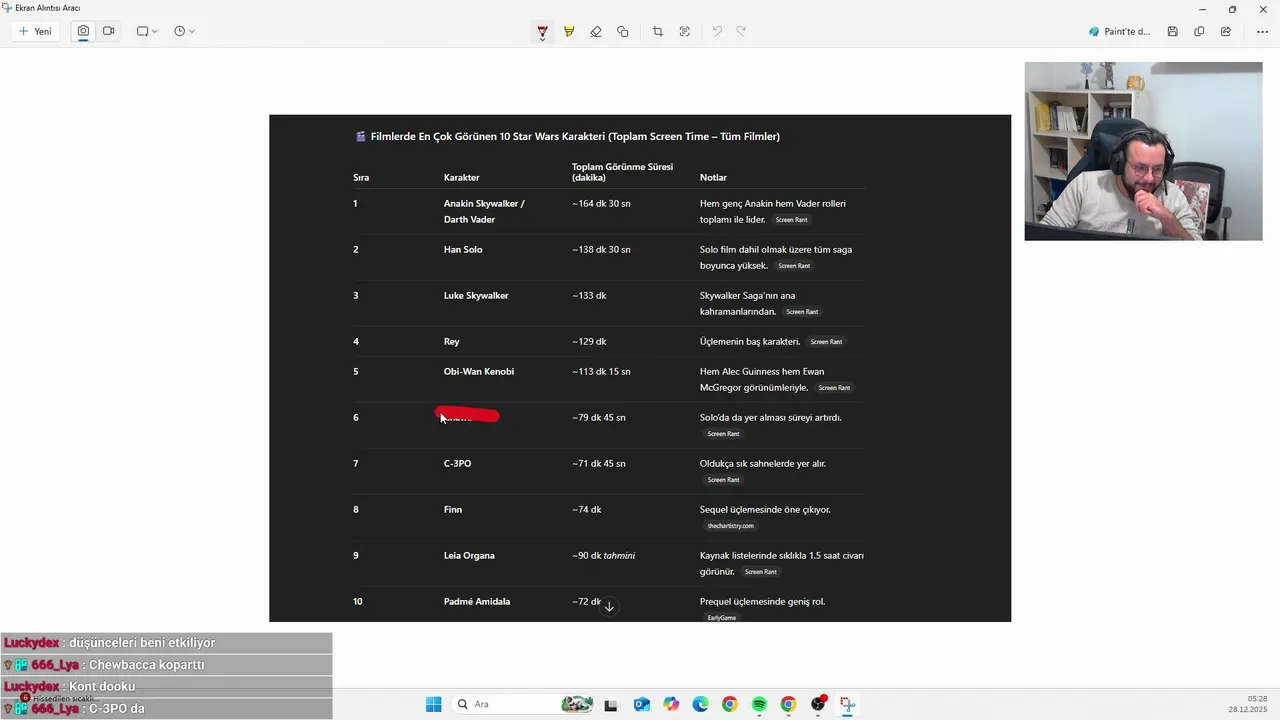The height and width of the screenshot is (720, 1280).
Task: Click the chat message 'Kont dooku'
Action: (102, 687)
